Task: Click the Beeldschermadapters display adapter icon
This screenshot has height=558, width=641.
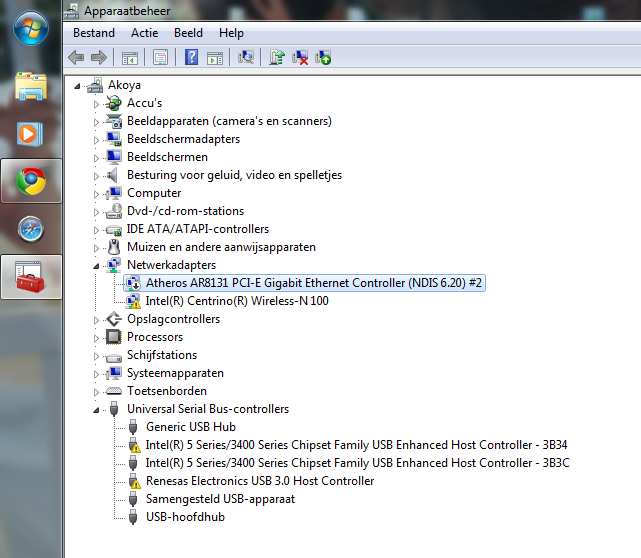Action: pos(114,139)
